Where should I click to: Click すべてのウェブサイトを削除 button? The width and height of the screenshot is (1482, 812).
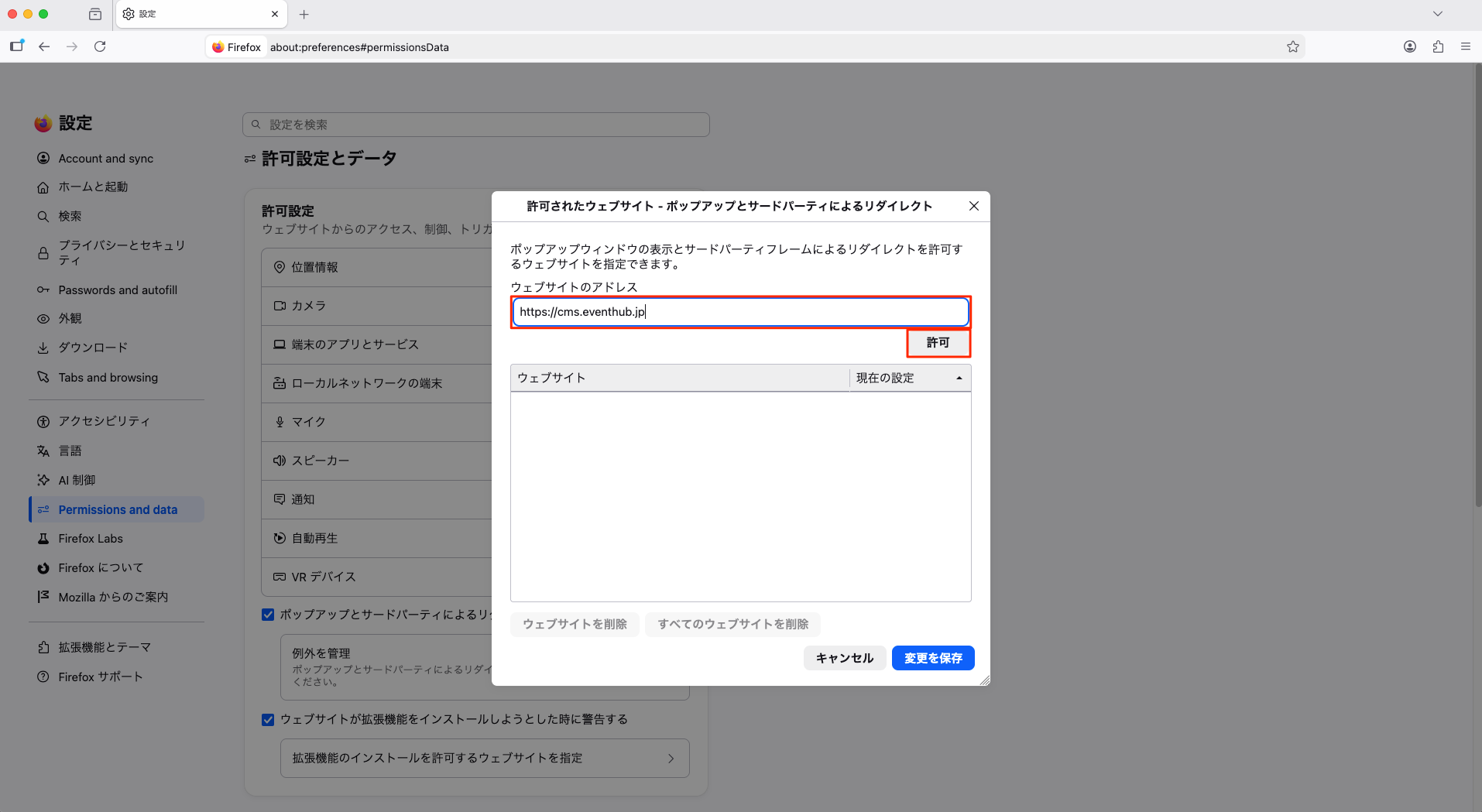[x=733, y=624]
